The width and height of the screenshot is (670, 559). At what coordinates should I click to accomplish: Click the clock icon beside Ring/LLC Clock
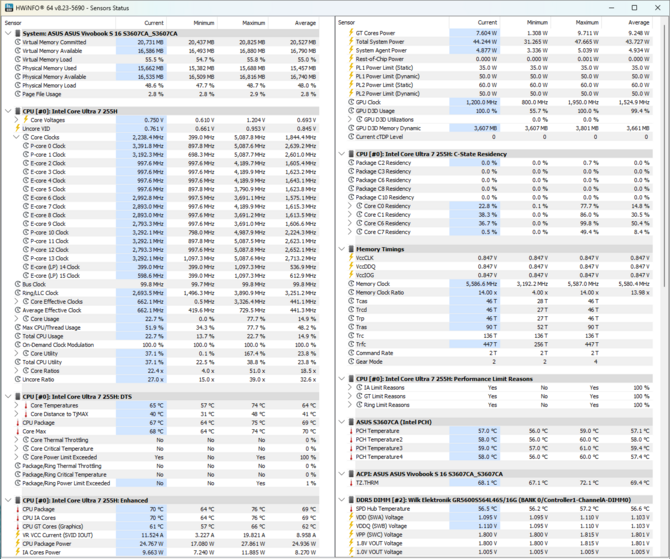[x=18, y=293]
